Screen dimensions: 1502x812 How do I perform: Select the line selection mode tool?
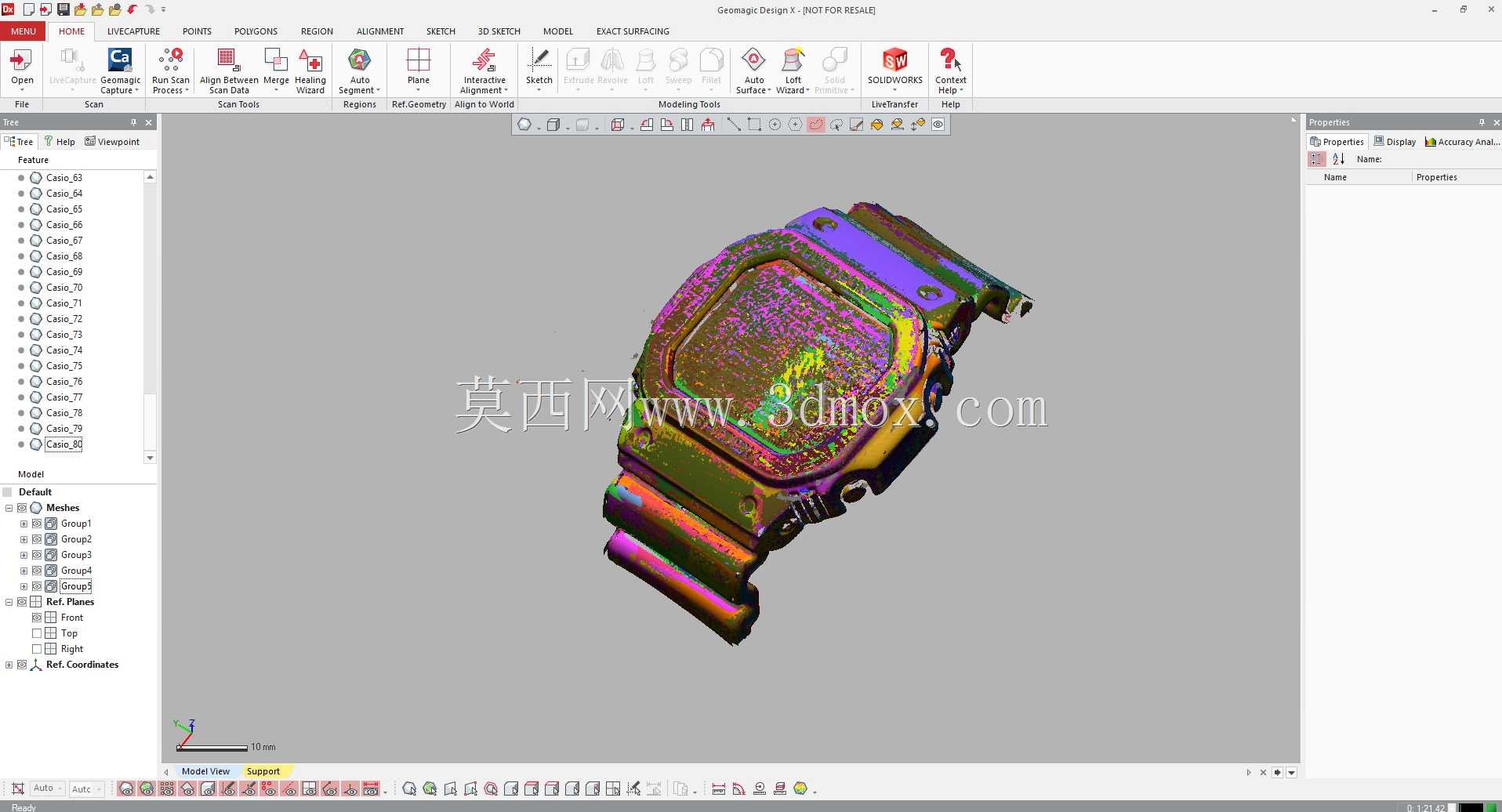[x=734, y=125]
